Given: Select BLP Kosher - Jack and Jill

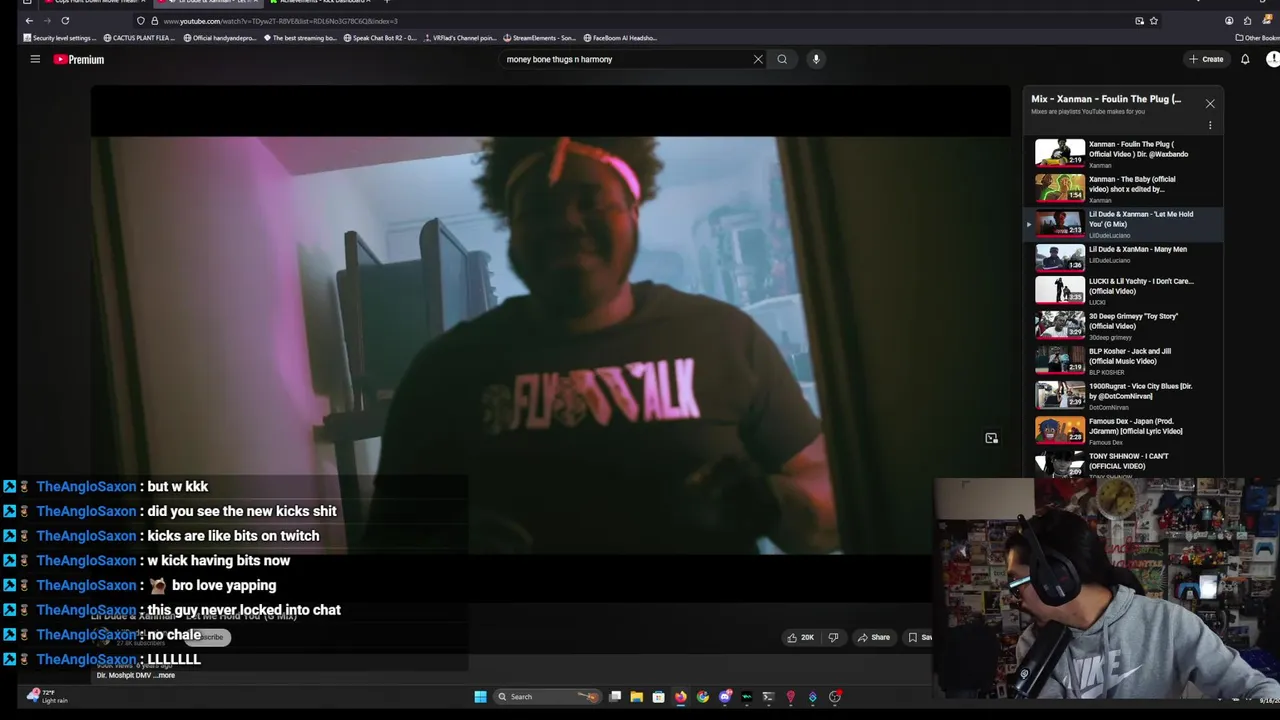Looking at the screenshot, I should (x=1124, y=361).
